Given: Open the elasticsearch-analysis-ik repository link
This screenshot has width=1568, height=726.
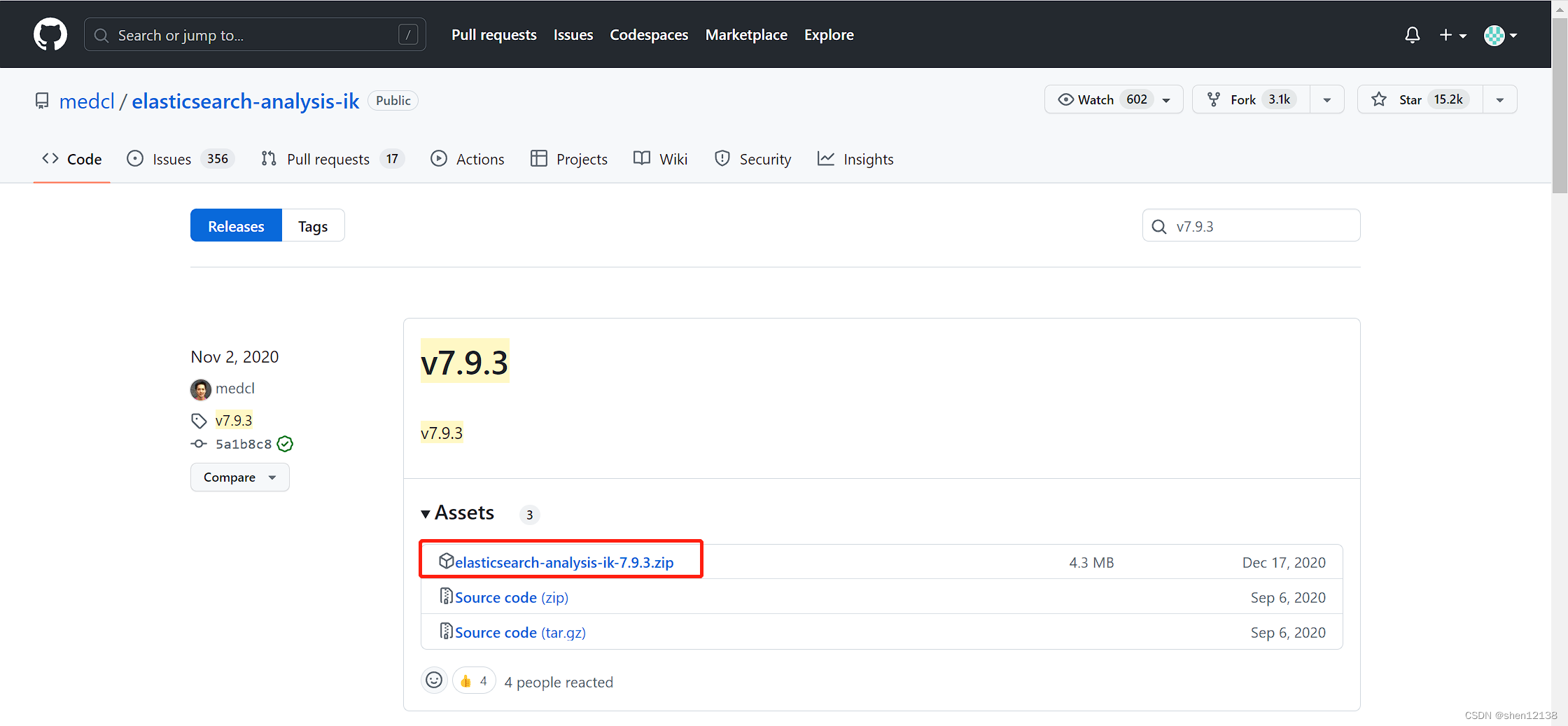Looking at the screenshot, I should coord(245,101).
